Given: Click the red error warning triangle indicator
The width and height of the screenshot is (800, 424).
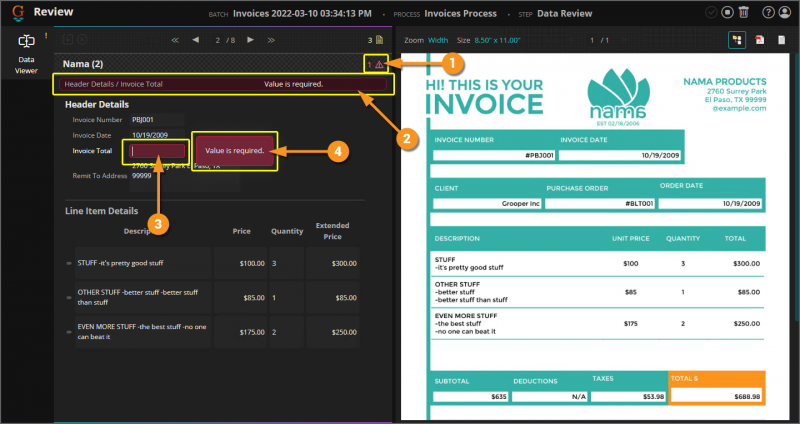Looking at the screenshot, I should pos(379,64).
